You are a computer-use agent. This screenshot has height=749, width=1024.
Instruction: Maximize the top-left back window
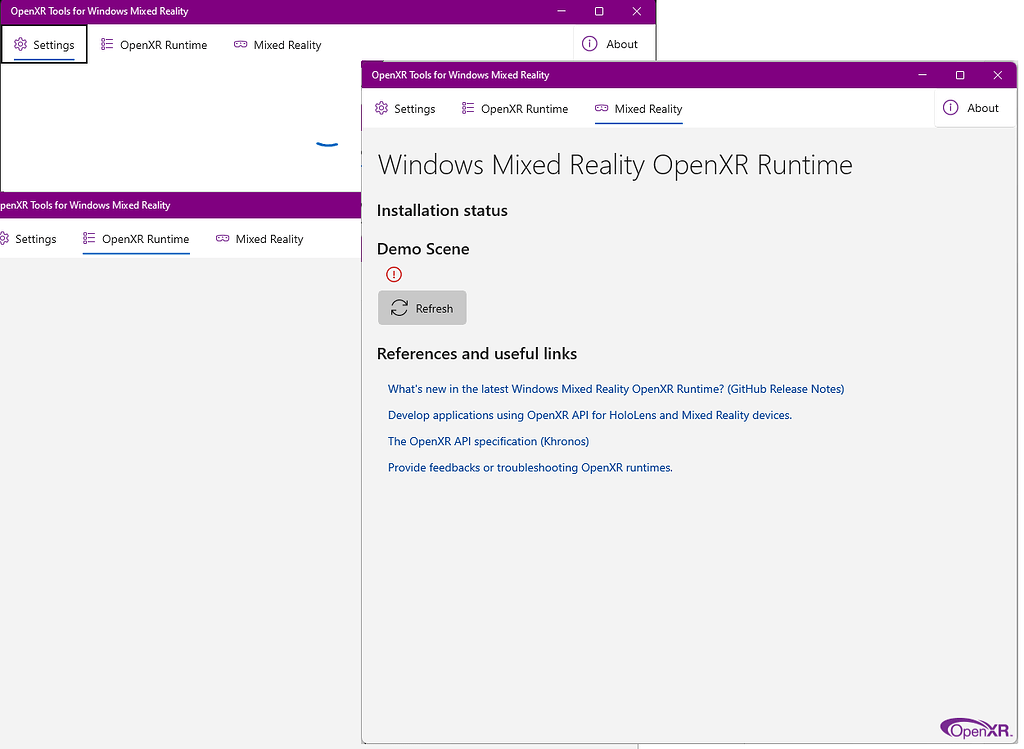pos(599,11)
